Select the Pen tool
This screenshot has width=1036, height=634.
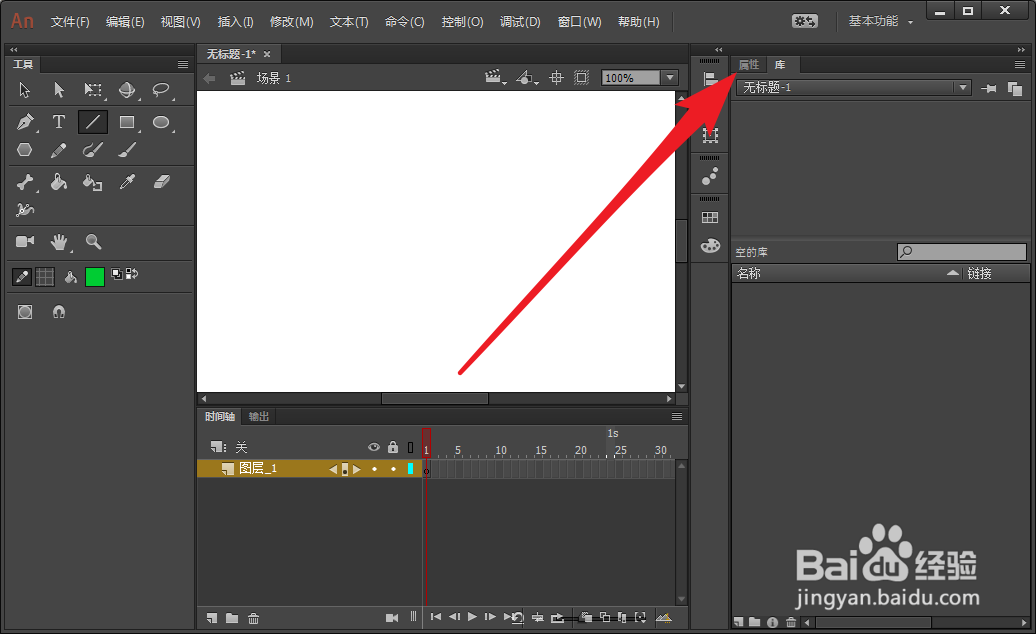[x=24, y=122]
